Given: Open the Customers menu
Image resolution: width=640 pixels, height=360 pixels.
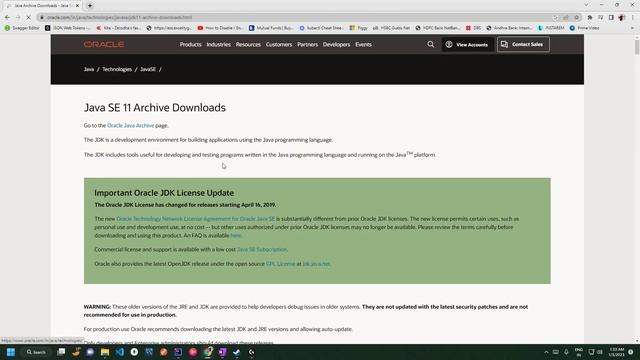Looking at the screenshot, I should click(x=279, y=44).
